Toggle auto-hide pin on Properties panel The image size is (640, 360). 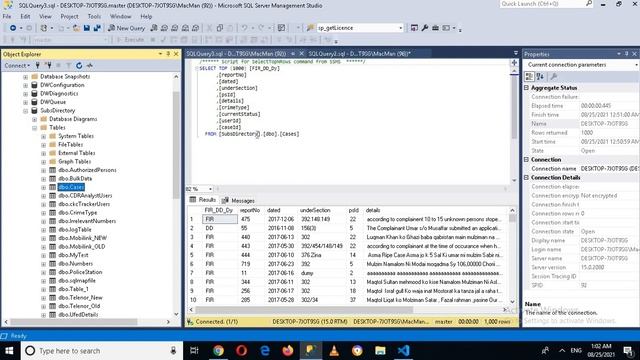pyautogui.click(x=627, y=54)
